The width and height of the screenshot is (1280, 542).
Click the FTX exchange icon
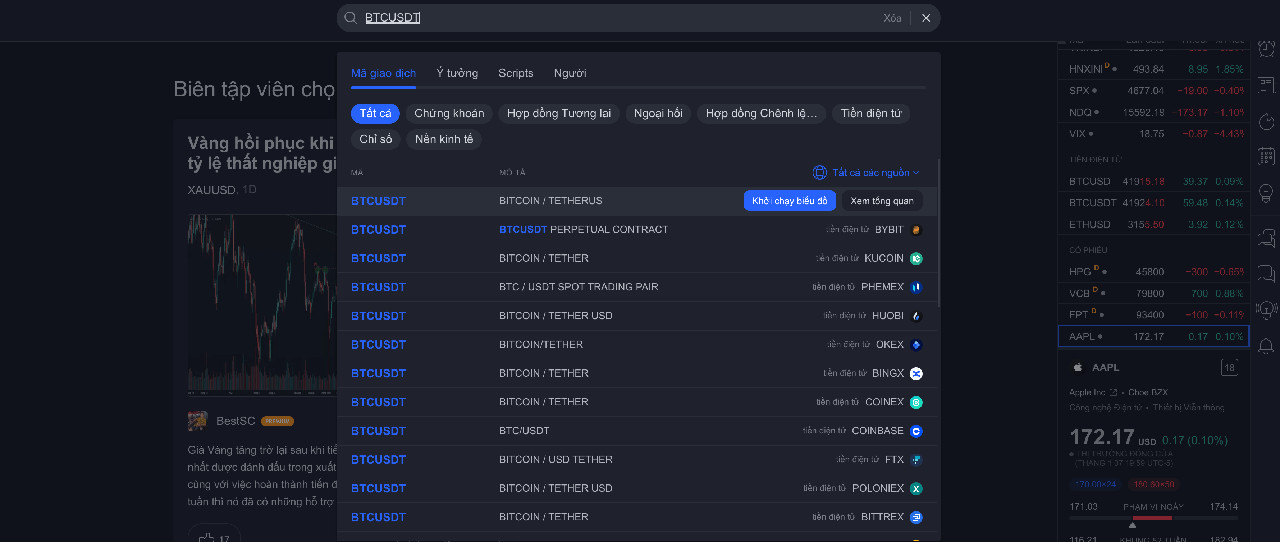pyautogui.click(x=916, y=460)
